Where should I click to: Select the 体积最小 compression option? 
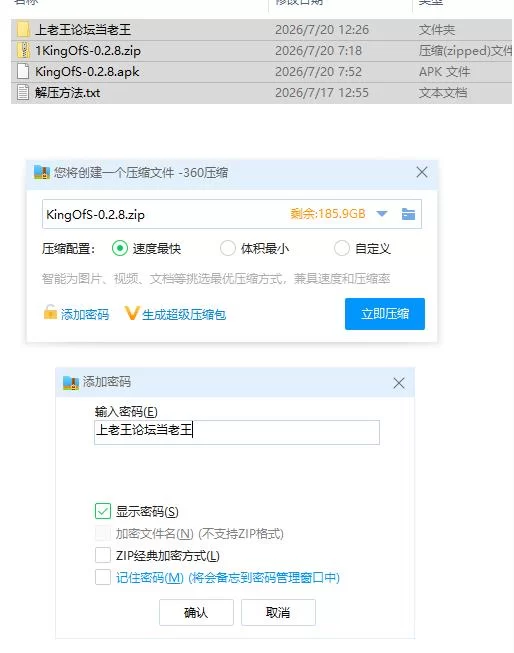click(227, 249)
